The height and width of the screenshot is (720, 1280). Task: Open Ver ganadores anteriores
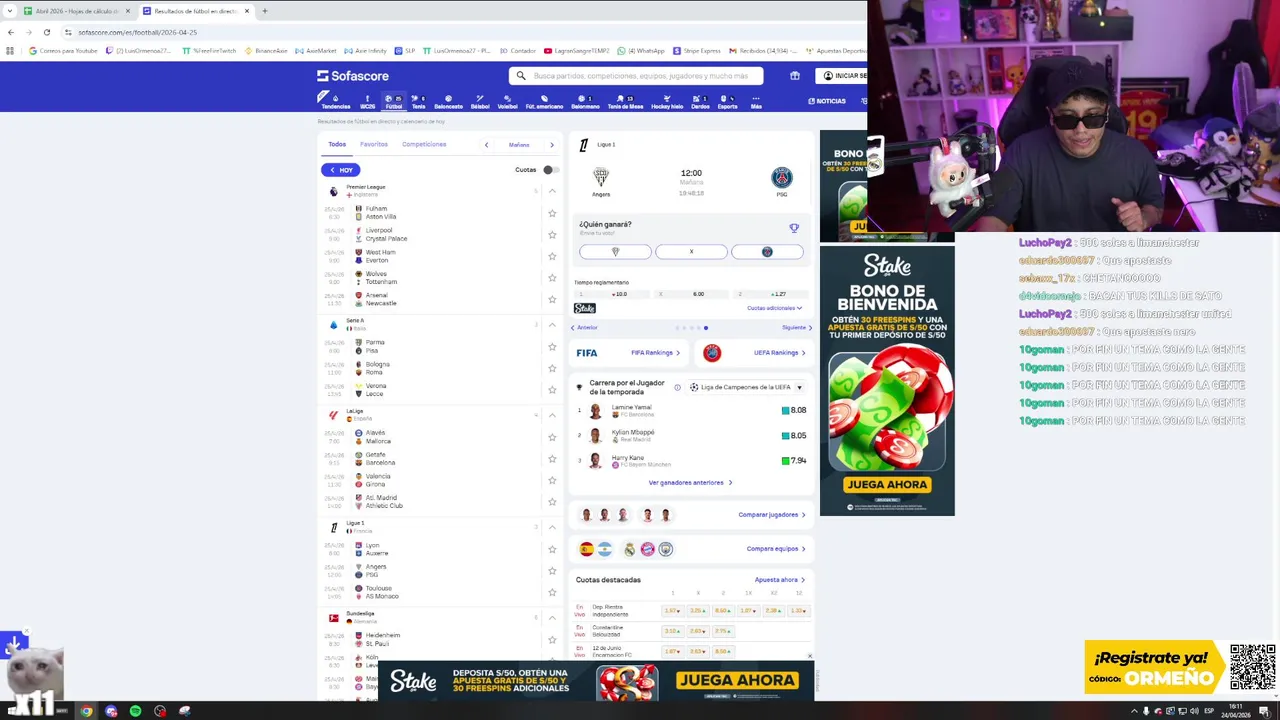click(x=690, y=483)
